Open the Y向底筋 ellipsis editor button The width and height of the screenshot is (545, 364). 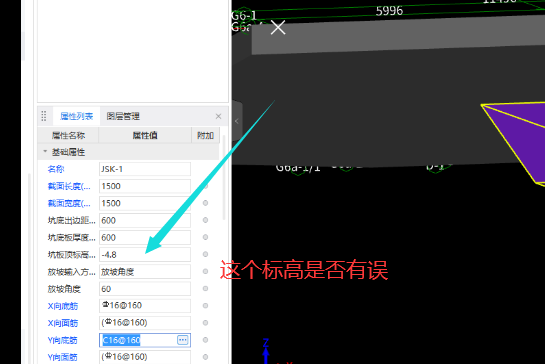[x=183, y=340]
